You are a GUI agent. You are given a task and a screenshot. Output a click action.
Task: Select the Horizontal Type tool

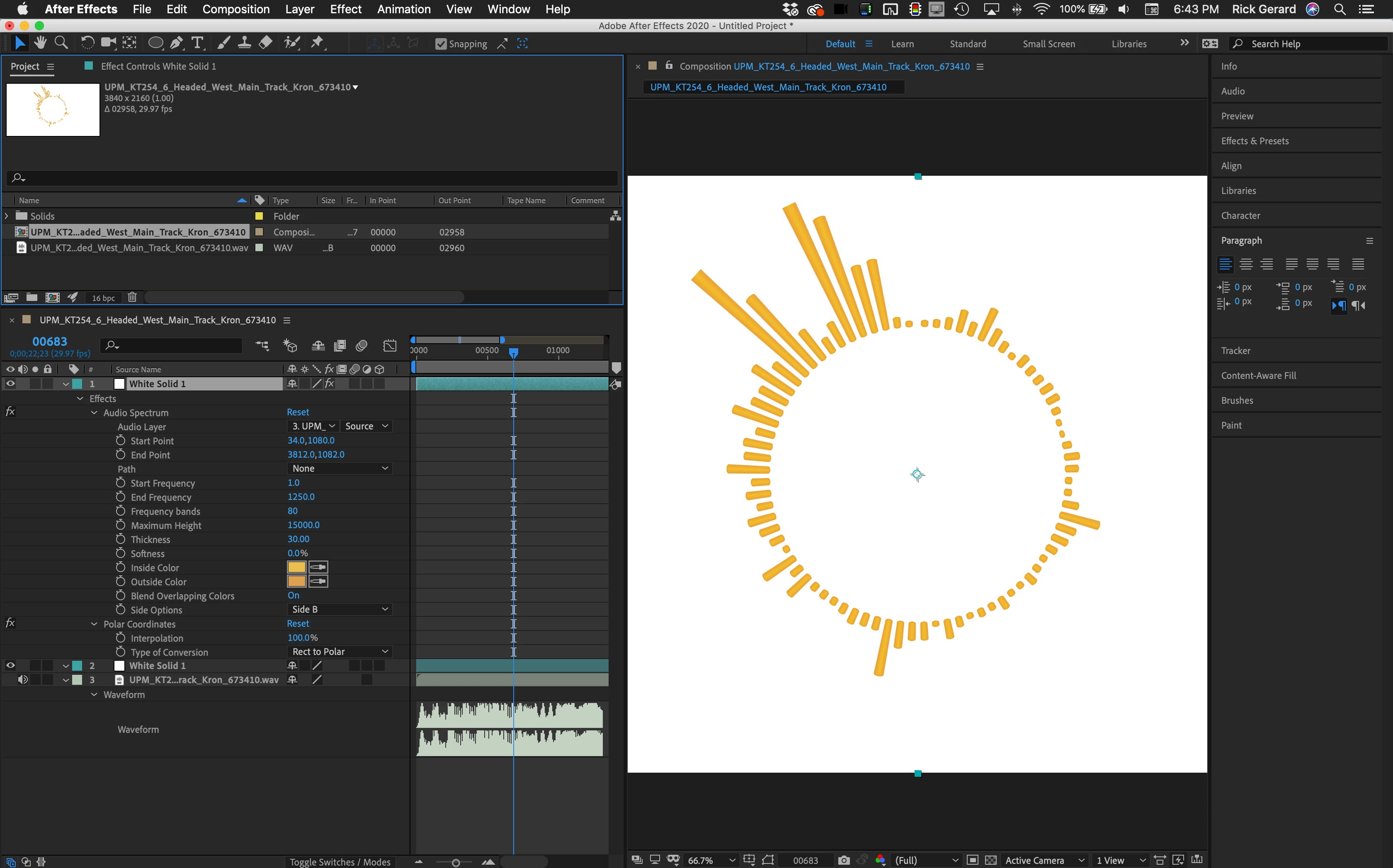click(x=197, y=43)
